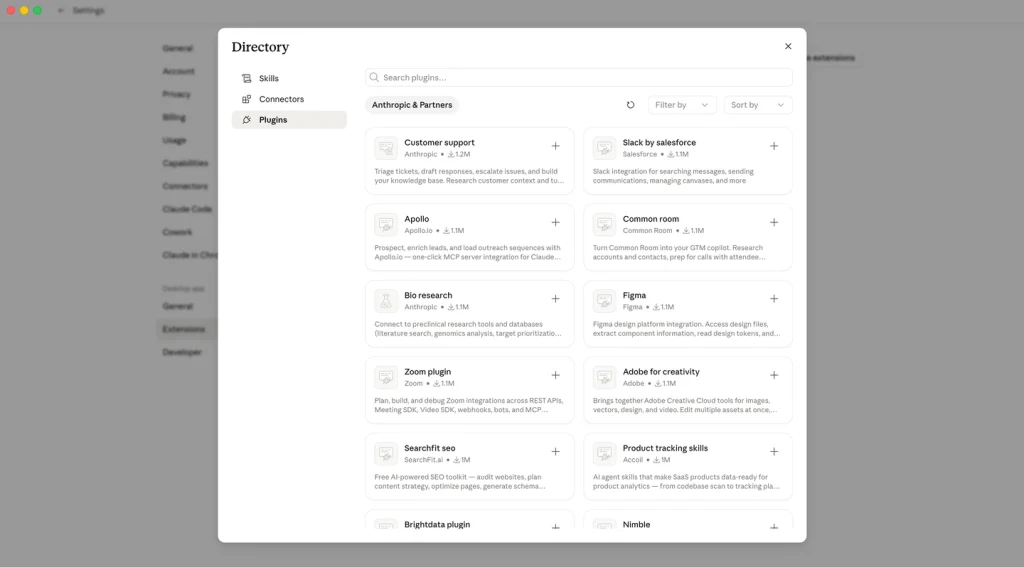
Task: Open the Nimble plugin title
Action: pyautogui.click(x=636, y=525)
